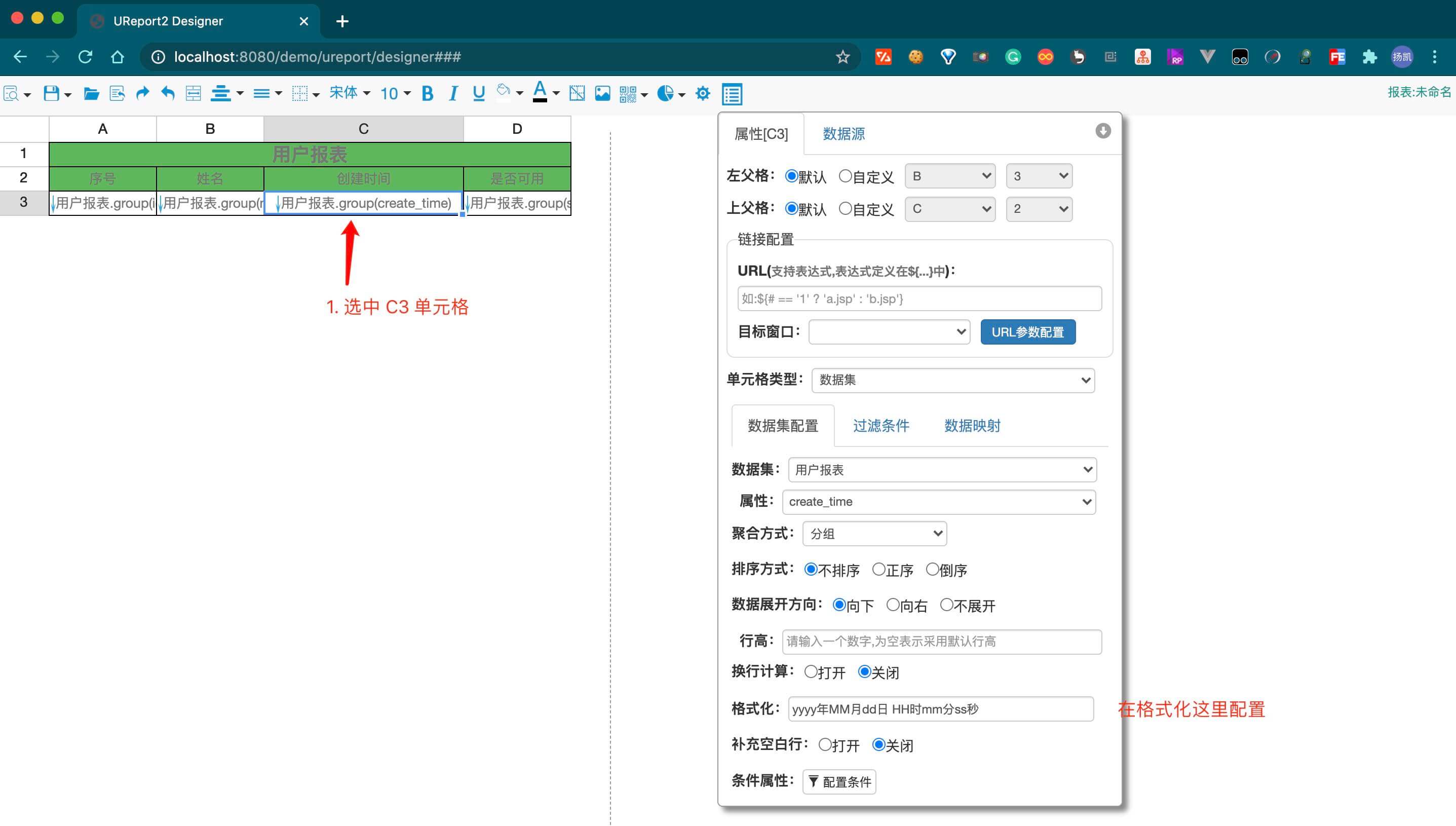This screenshot has width=1456, height=826.
Task: Select 正序 sort order radio
Action: tap(879, 569)
